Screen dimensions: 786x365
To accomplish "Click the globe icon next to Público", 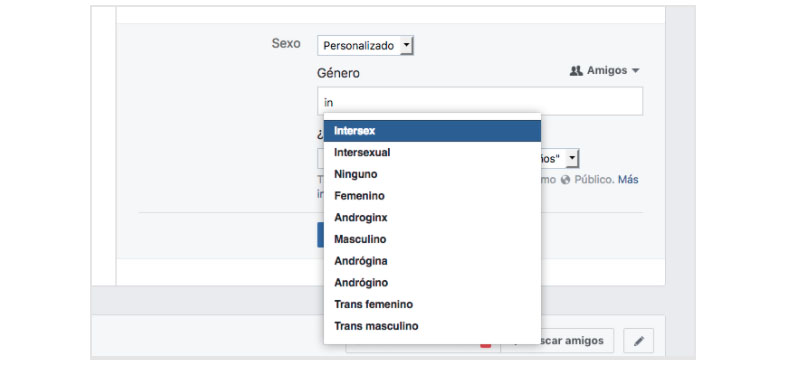I will 565,180.
